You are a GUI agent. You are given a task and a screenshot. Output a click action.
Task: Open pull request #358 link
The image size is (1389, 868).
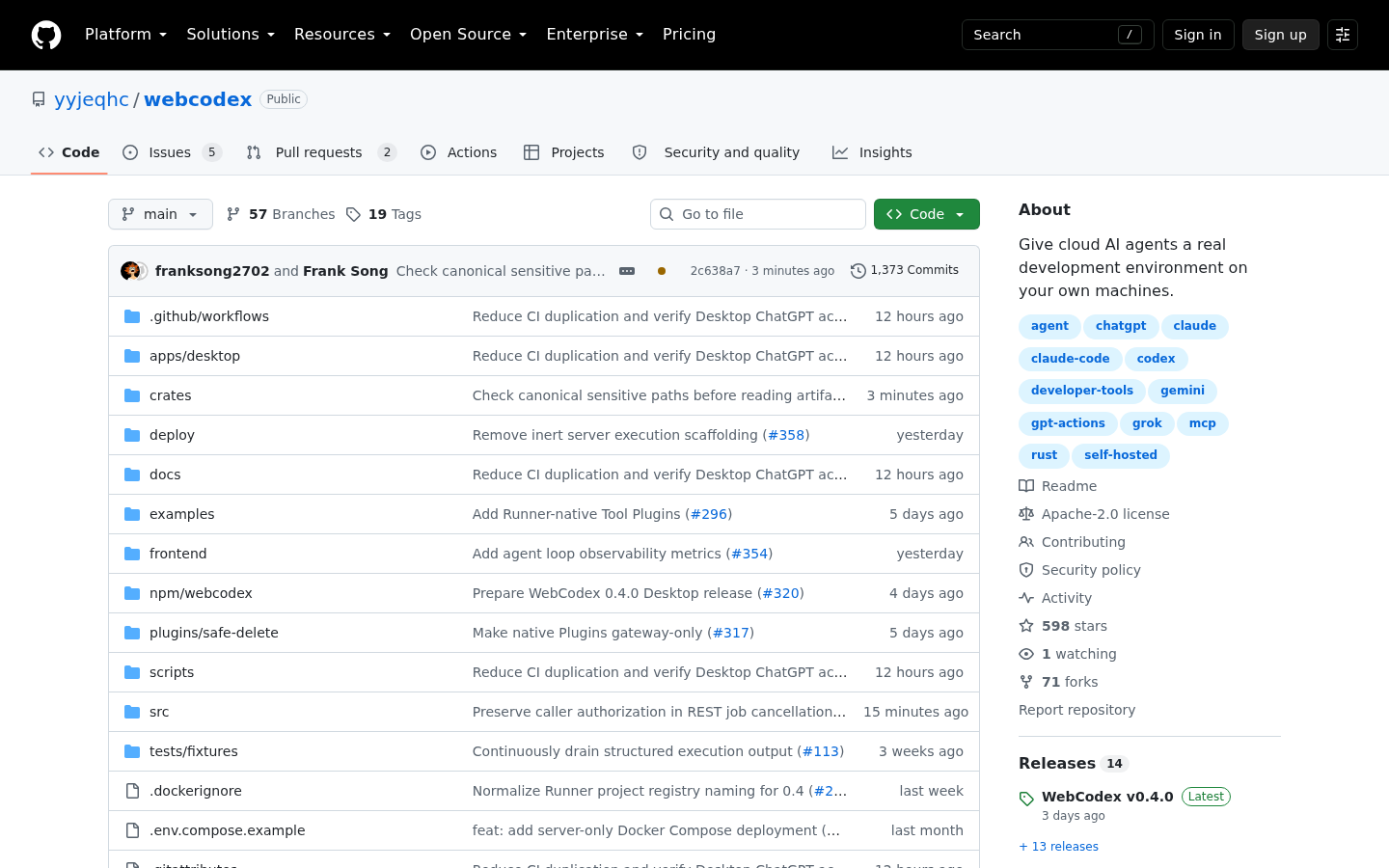pos(786,435)
